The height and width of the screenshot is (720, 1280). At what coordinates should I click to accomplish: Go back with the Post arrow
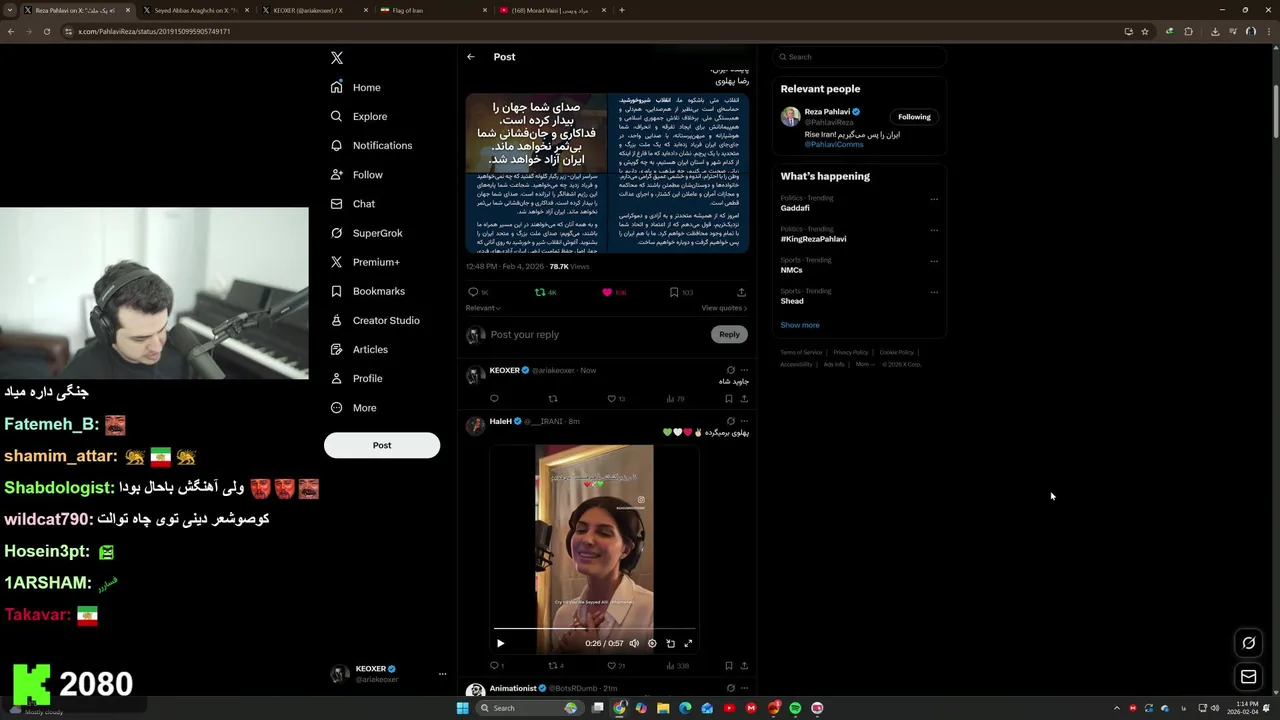pos(471,57)
